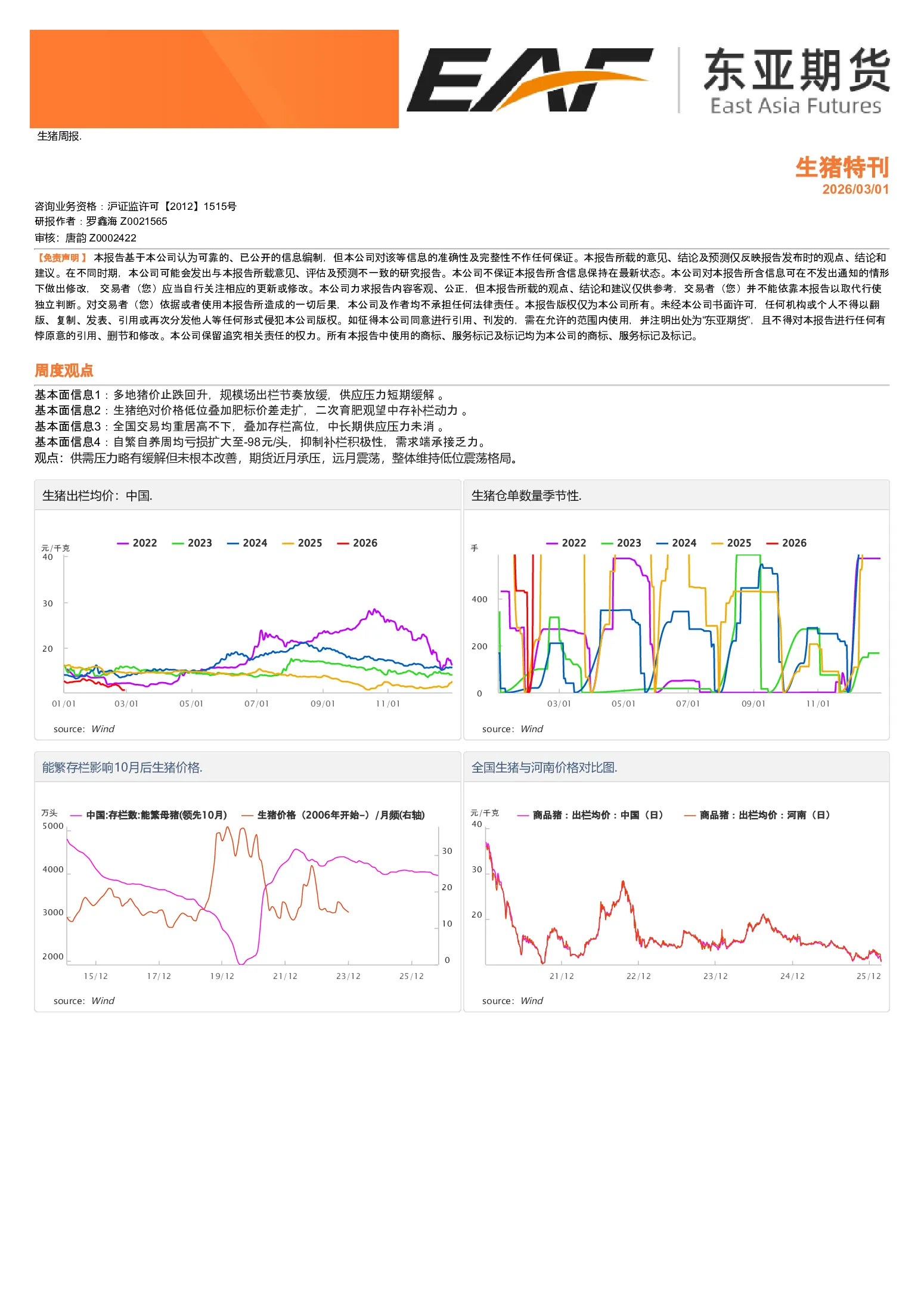
Task: Click the 万头 unit label
Action: click(49, 813)
